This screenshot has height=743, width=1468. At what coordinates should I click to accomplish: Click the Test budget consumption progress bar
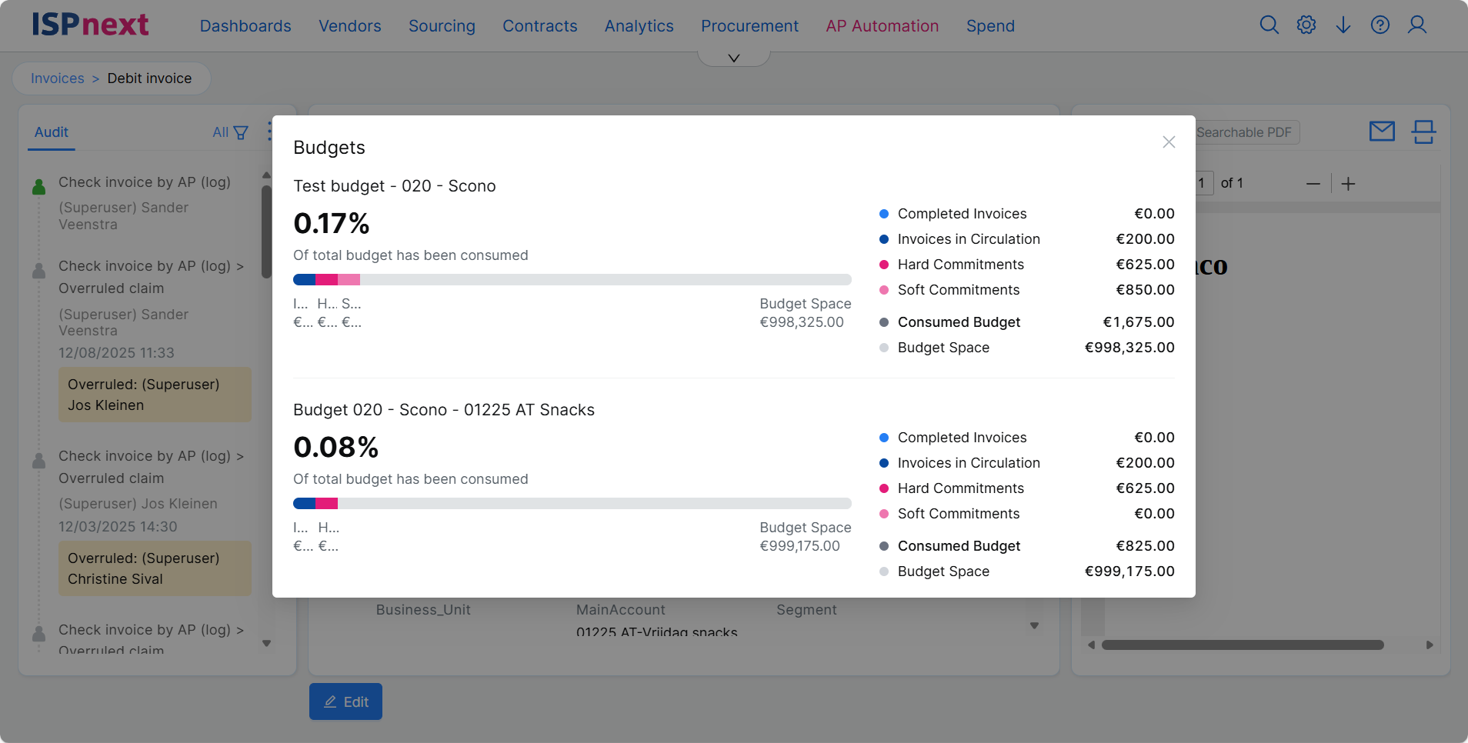click(572, 280)
